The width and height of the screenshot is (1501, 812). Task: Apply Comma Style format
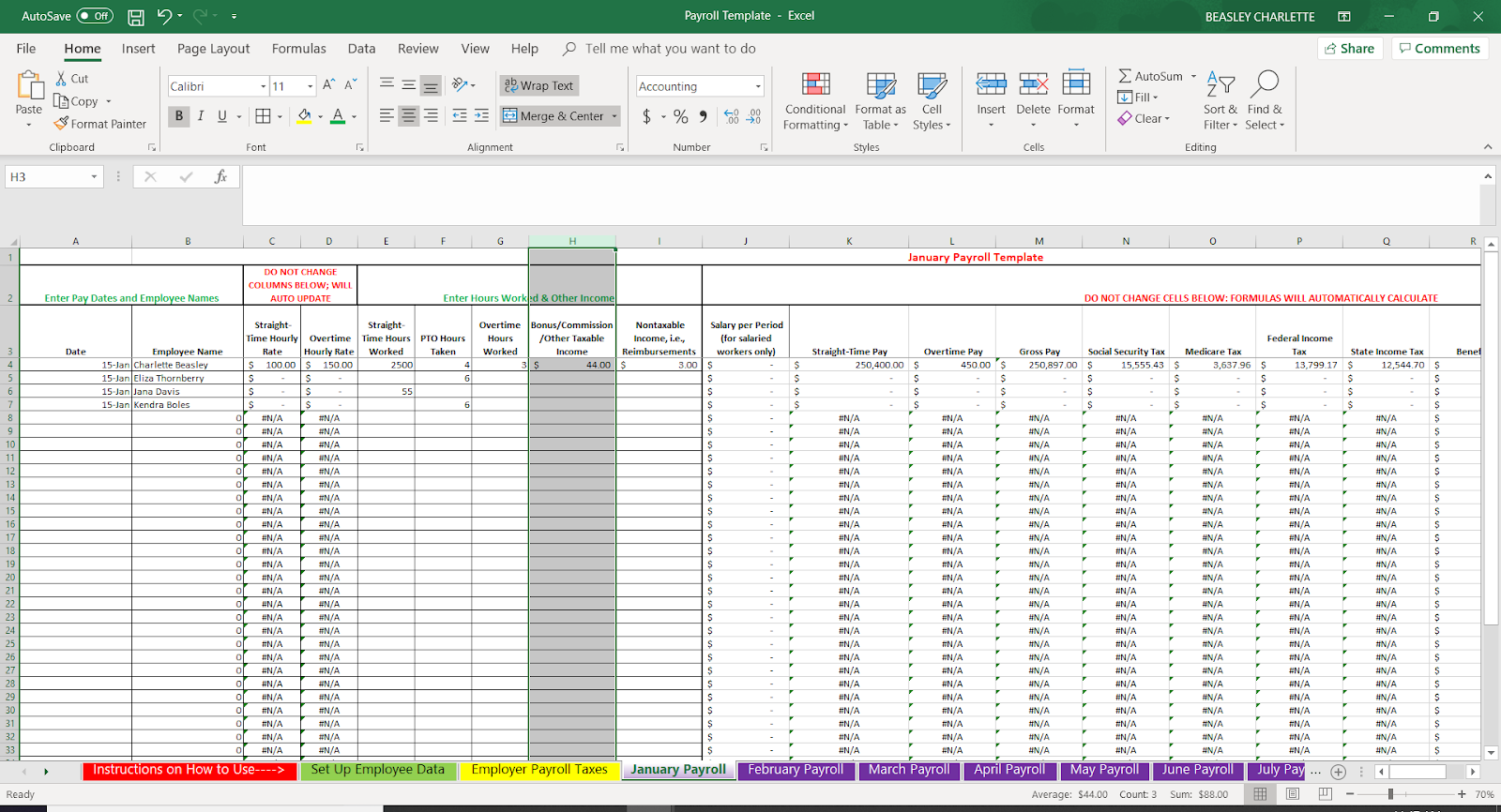[703, 116]
